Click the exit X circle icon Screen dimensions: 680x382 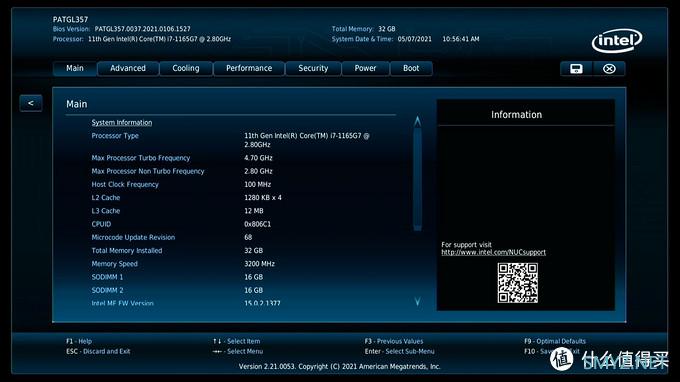(x=609, y=69)
